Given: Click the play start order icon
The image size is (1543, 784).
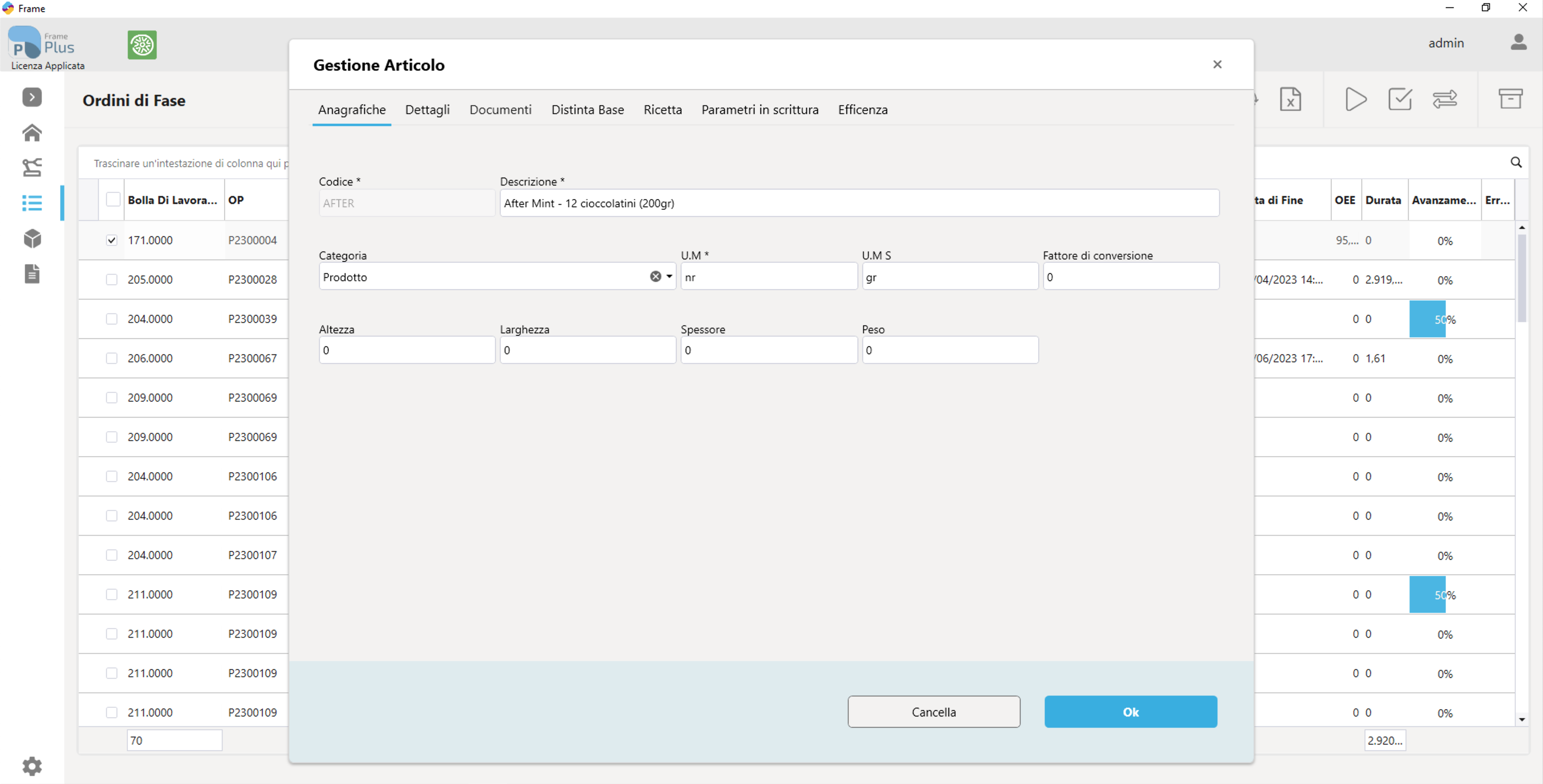Looking at the screenshot, I should (1355, 99).
